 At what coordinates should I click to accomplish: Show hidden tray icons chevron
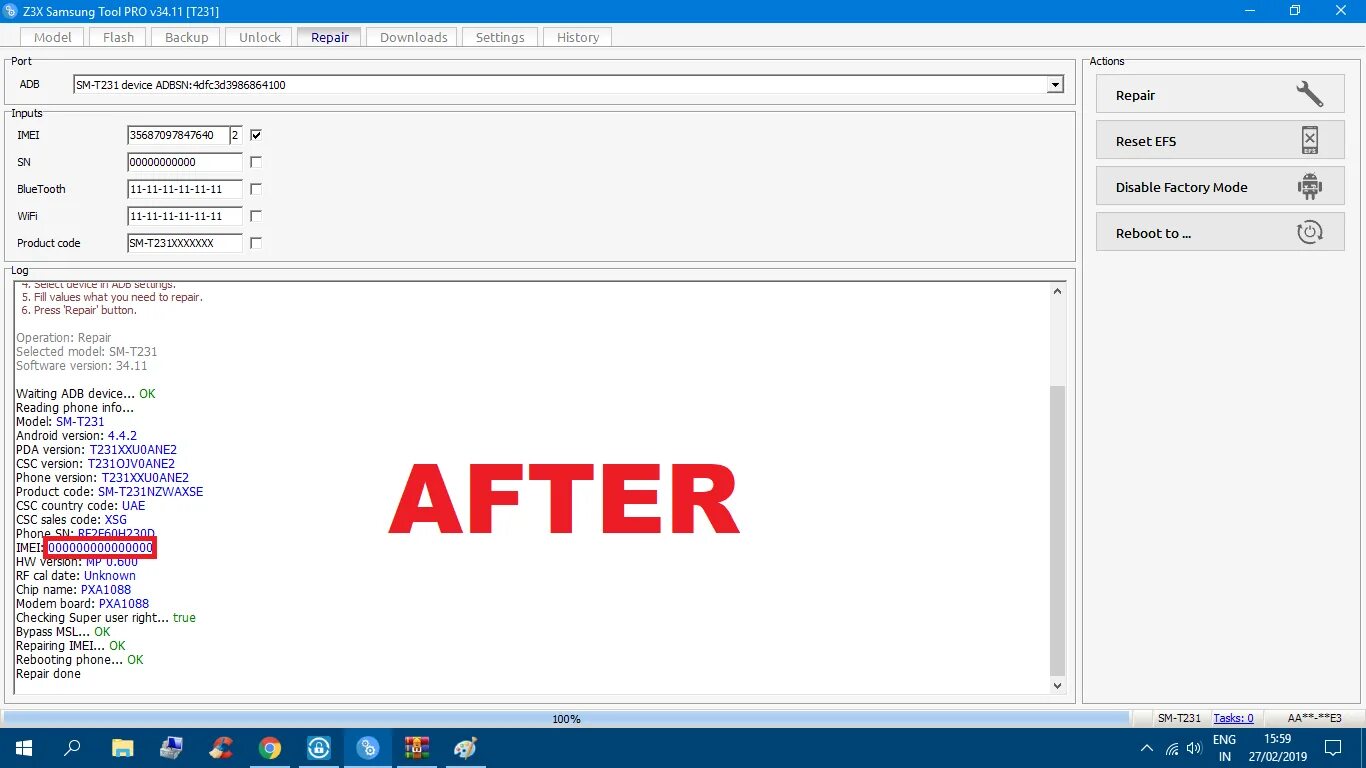(1147, 748)
